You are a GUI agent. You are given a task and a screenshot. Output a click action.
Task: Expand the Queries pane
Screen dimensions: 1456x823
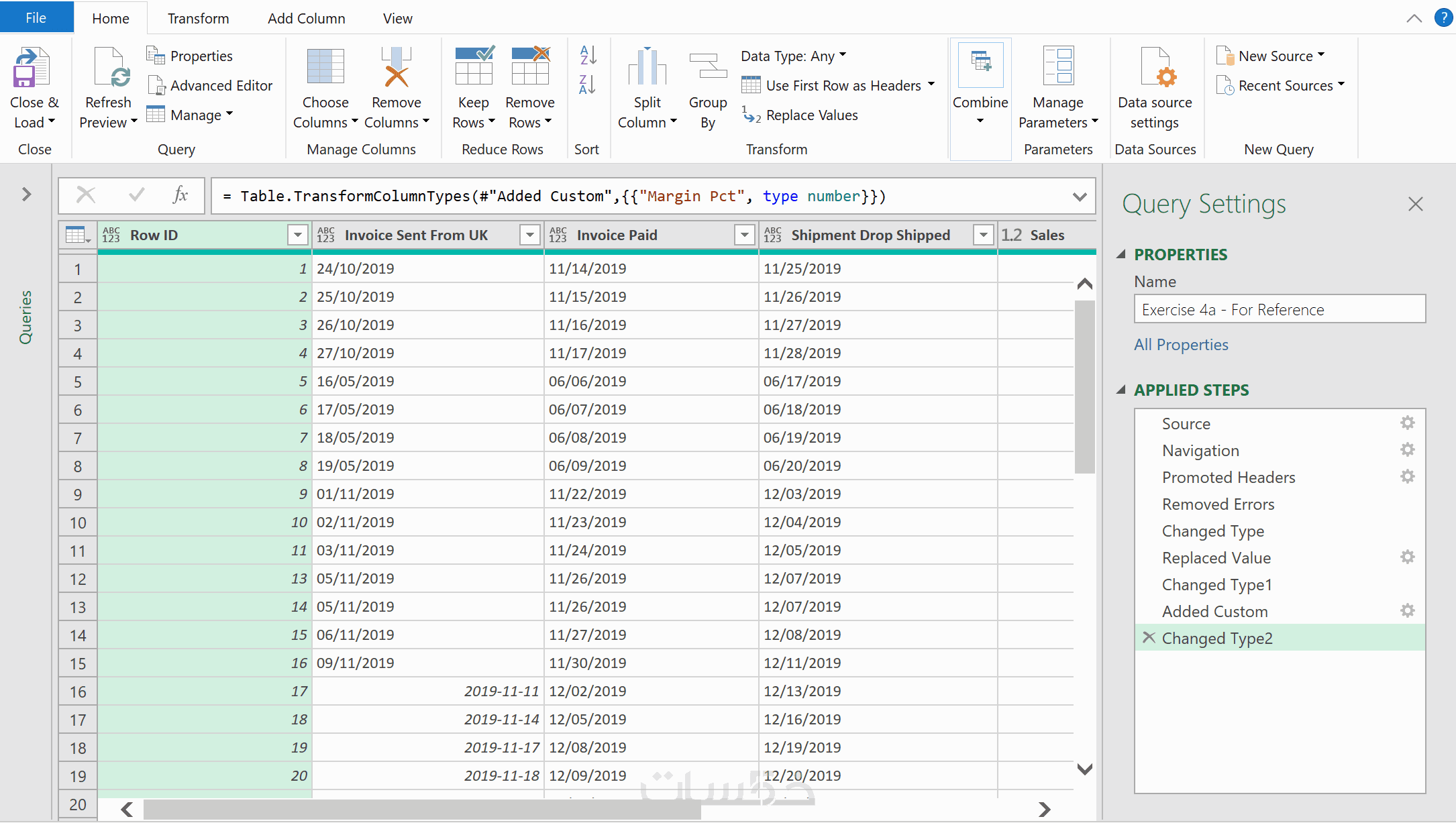click(26, 195)
